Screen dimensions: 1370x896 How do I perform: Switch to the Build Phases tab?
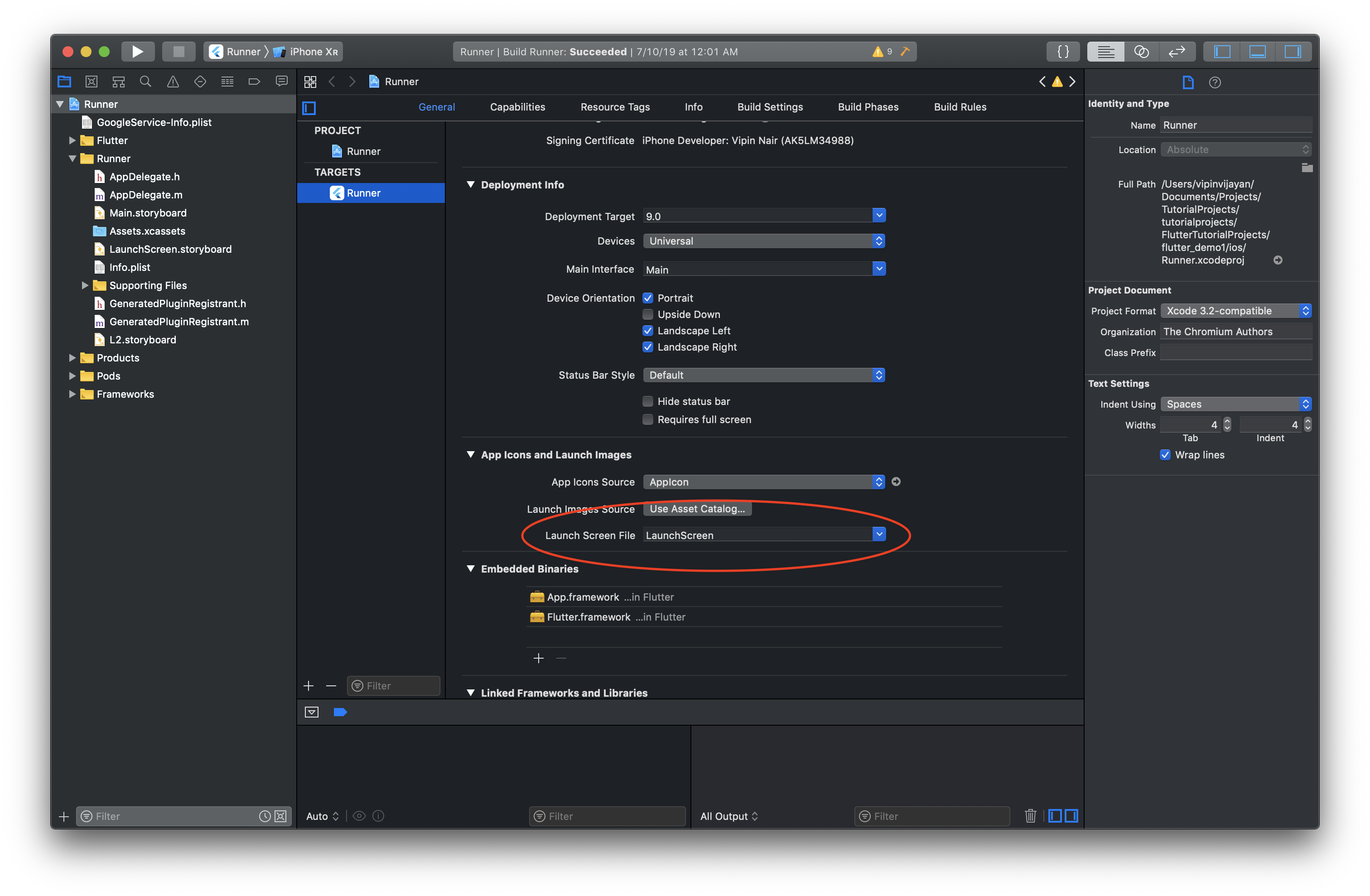(868, 107)
